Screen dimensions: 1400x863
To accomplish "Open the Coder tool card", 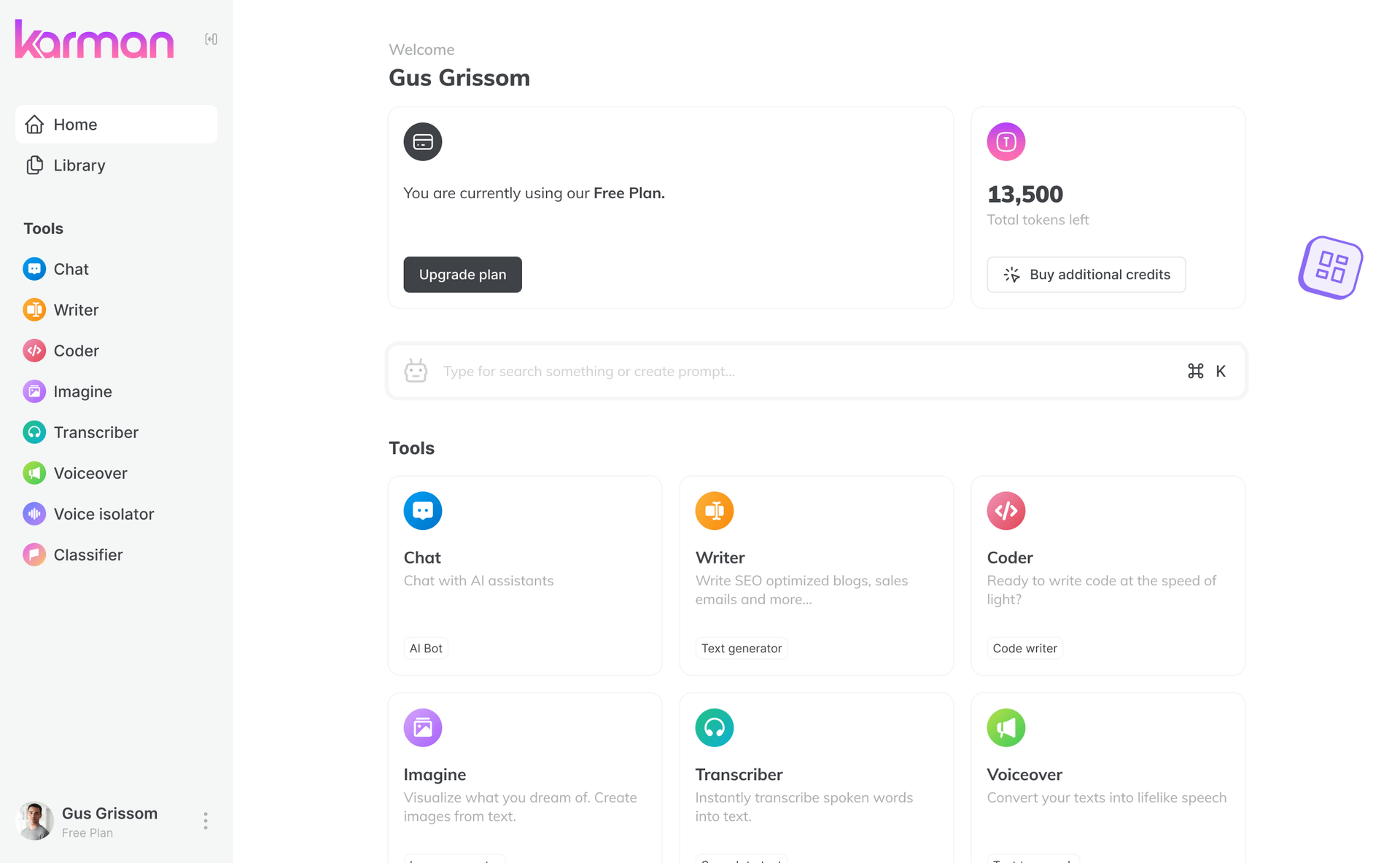I will 1108,575.
